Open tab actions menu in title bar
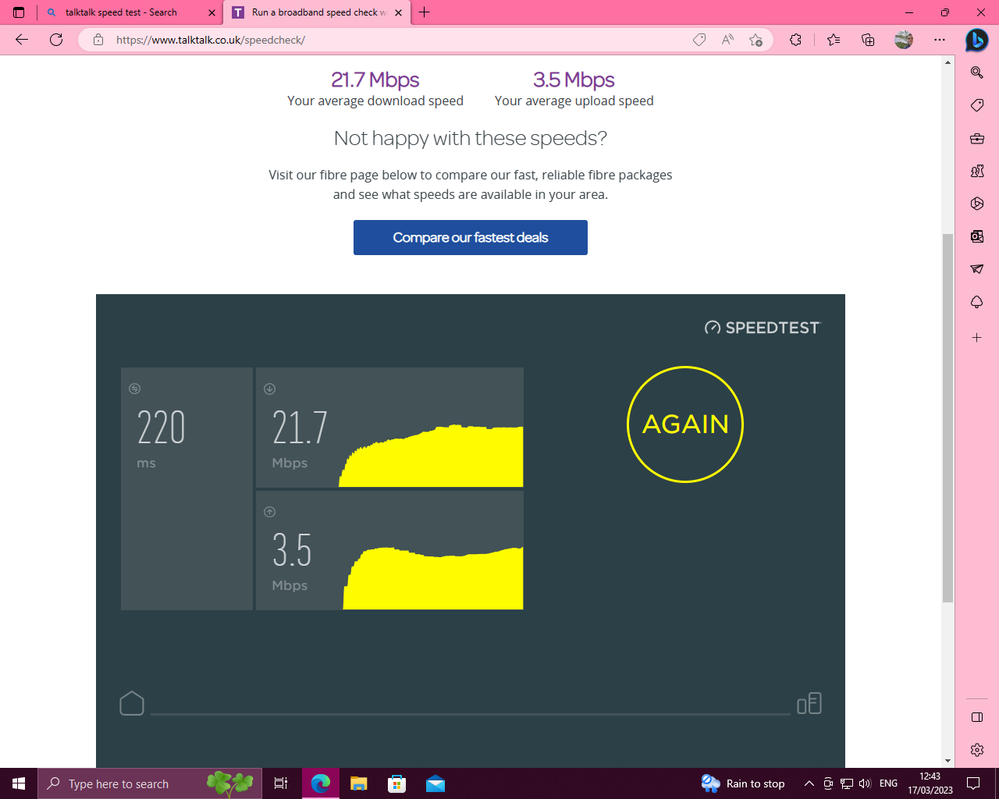This screenshot has width=999, height=799. pos(18,13)
